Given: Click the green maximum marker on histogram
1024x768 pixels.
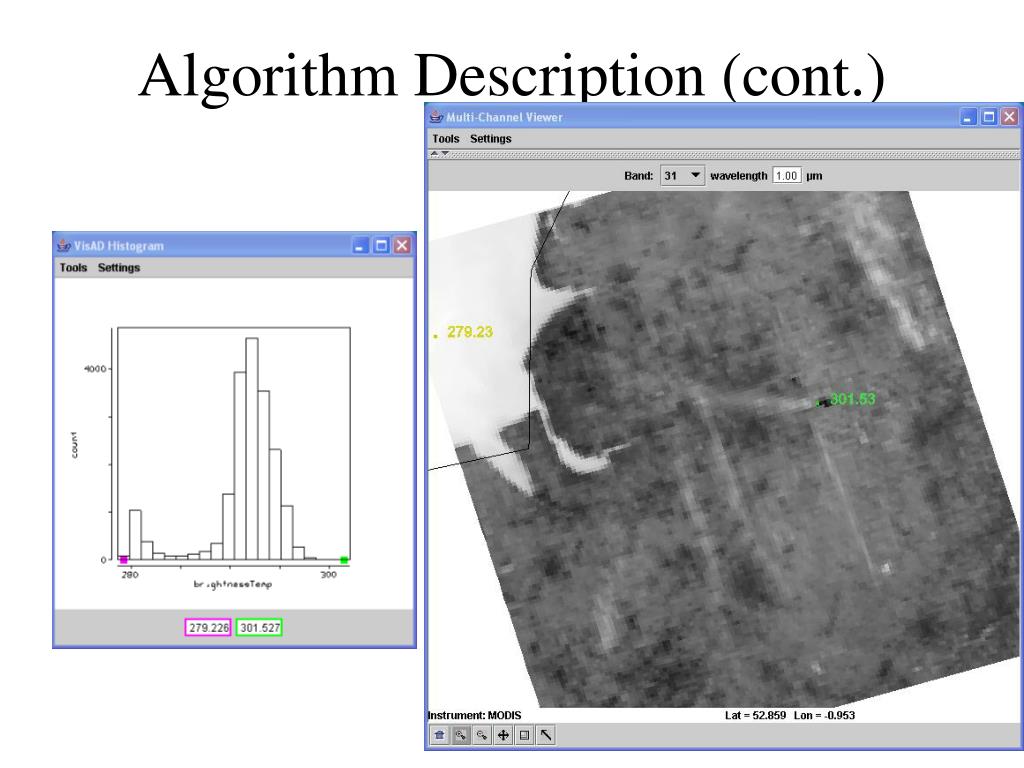Looking at the screenshot, I should coord(344,560).
